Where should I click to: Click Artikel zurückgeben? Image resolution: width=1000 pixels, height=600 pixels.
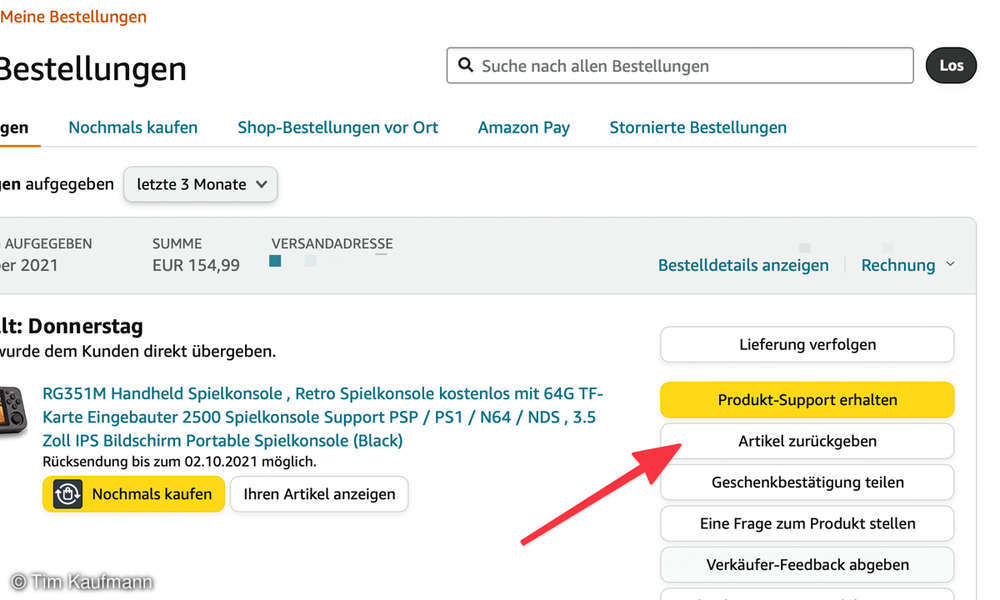coord(806,440)
